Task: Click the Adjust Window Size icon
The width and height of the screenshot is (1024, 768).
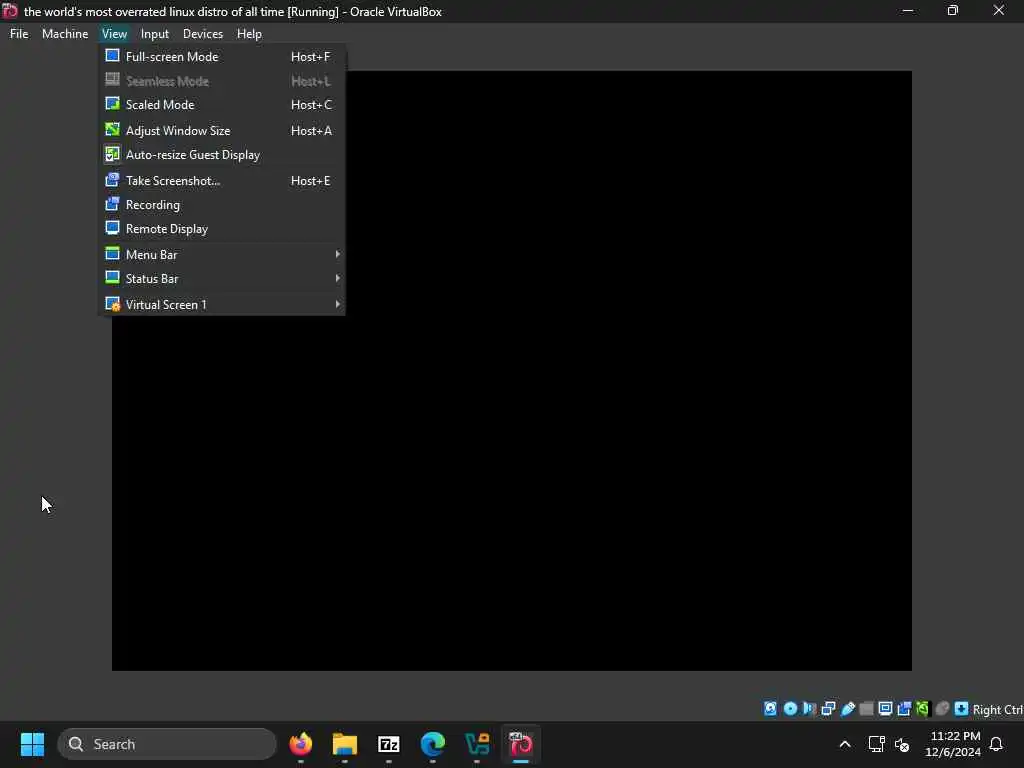Action: pyautogui.click(x=112, y=130)
